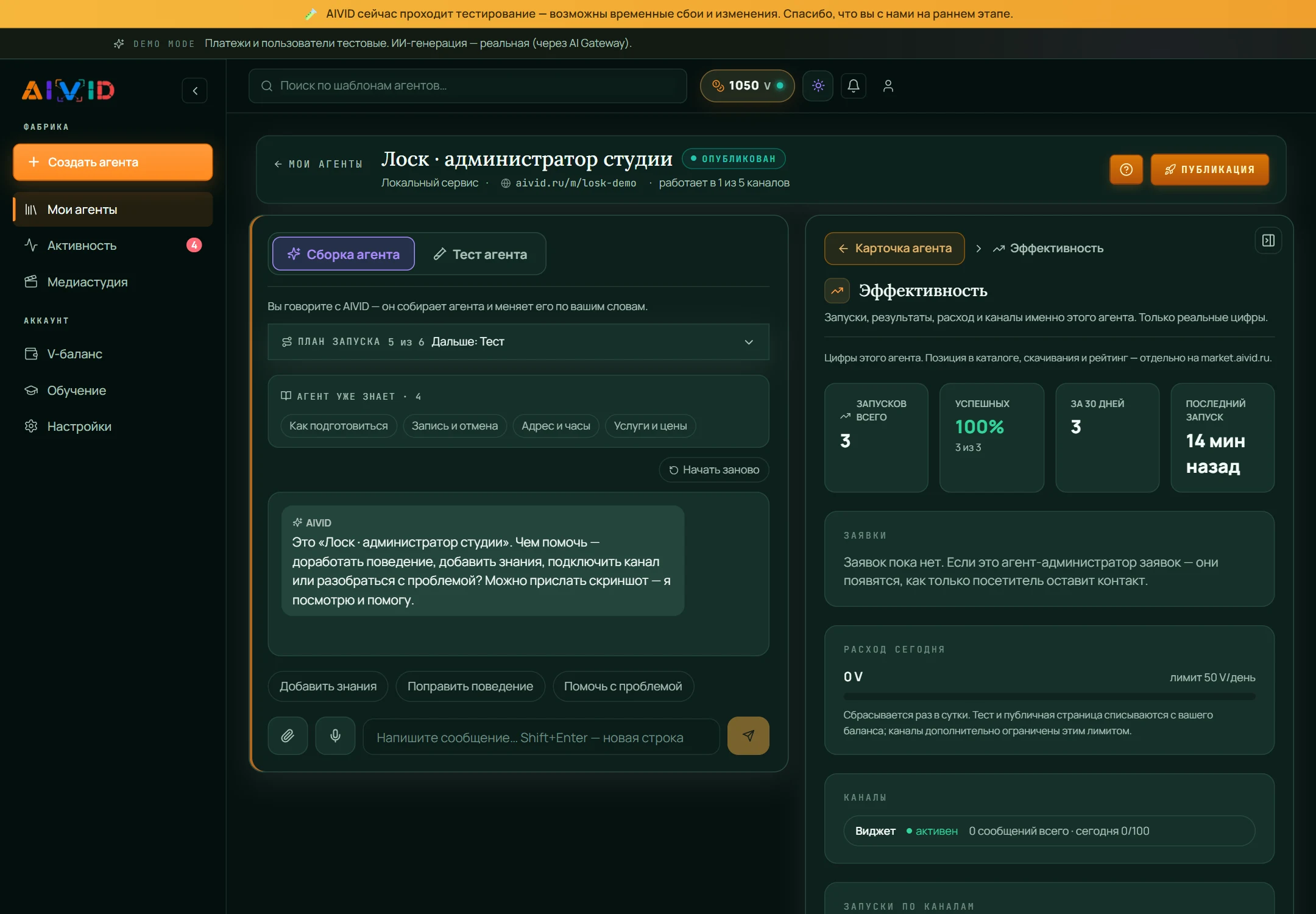
Task: Open the user profile icon
Action: [888, 86]
